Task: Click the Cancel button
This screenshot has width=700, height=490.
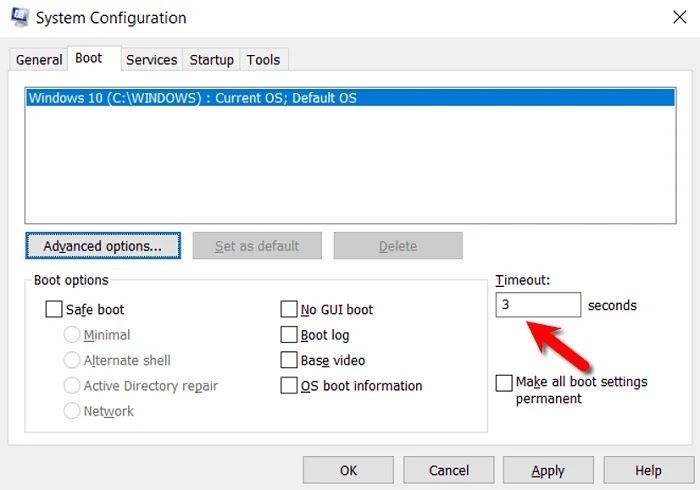Action: pos(449,470)
